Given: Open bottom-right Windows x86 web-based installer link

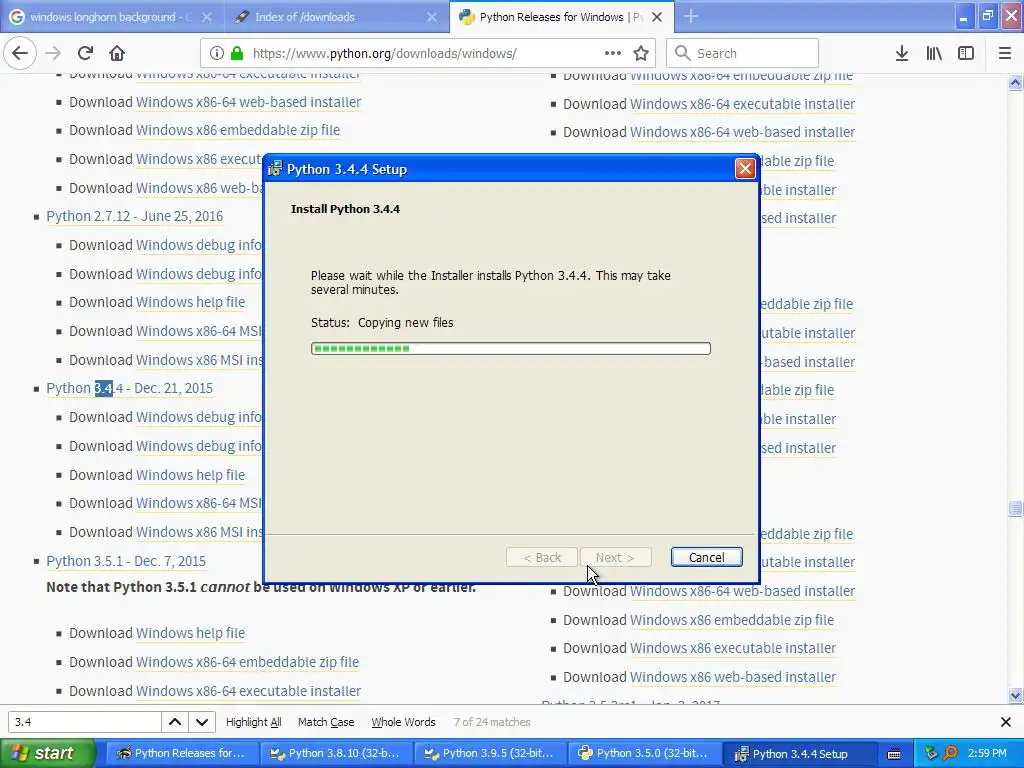Looking at the screenshot, I should coord(733,677).
